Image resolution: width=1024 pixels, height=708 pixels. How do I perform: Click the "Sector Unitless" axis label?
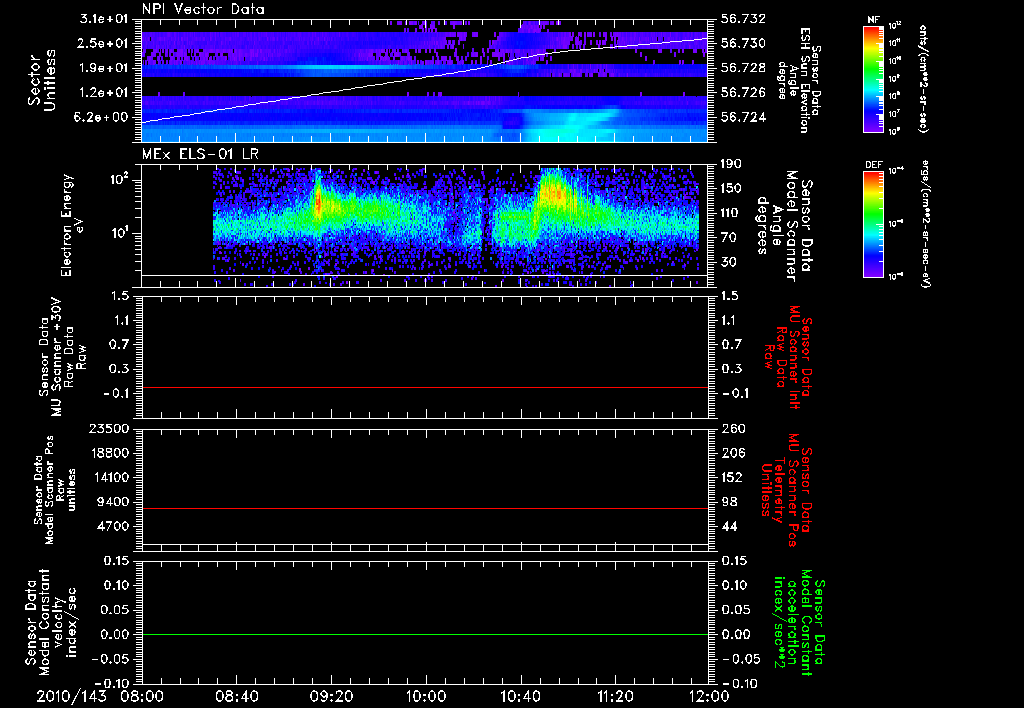[x=42, y=80]
